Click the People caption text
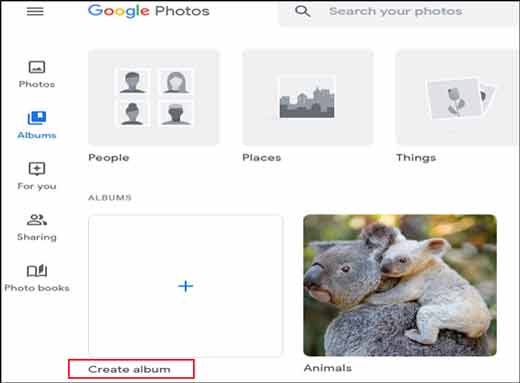The image size is (520, 383). 109,158
